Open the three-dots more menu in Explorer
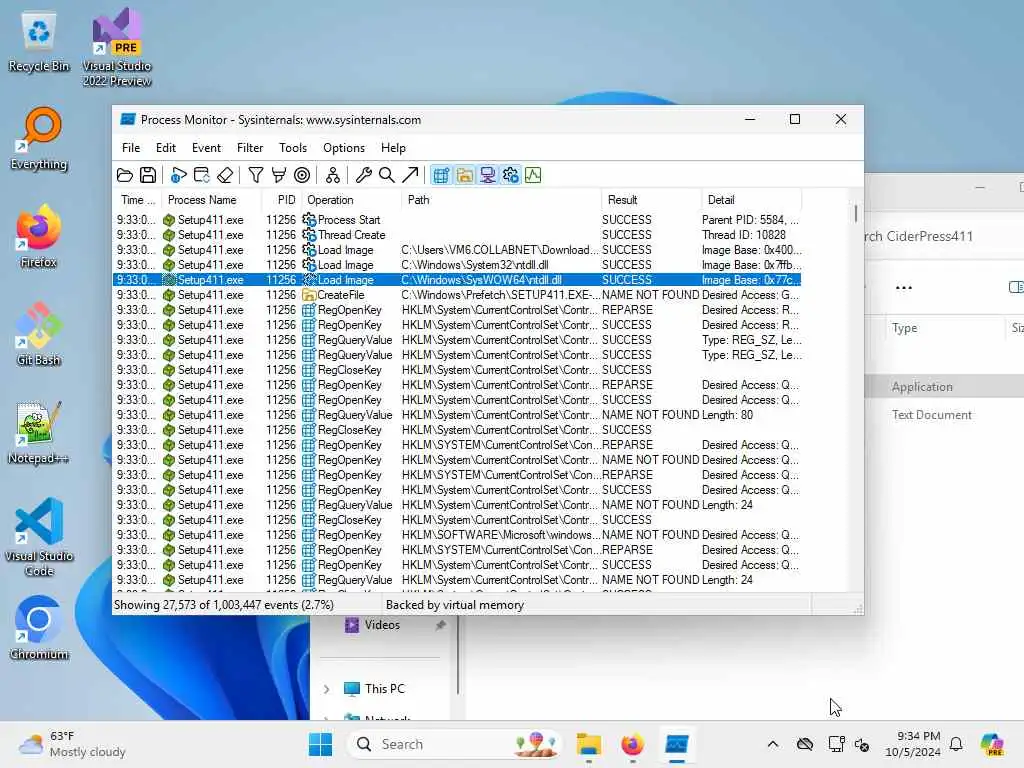This screenshot has height=768, width=1024. coord(904,287)
